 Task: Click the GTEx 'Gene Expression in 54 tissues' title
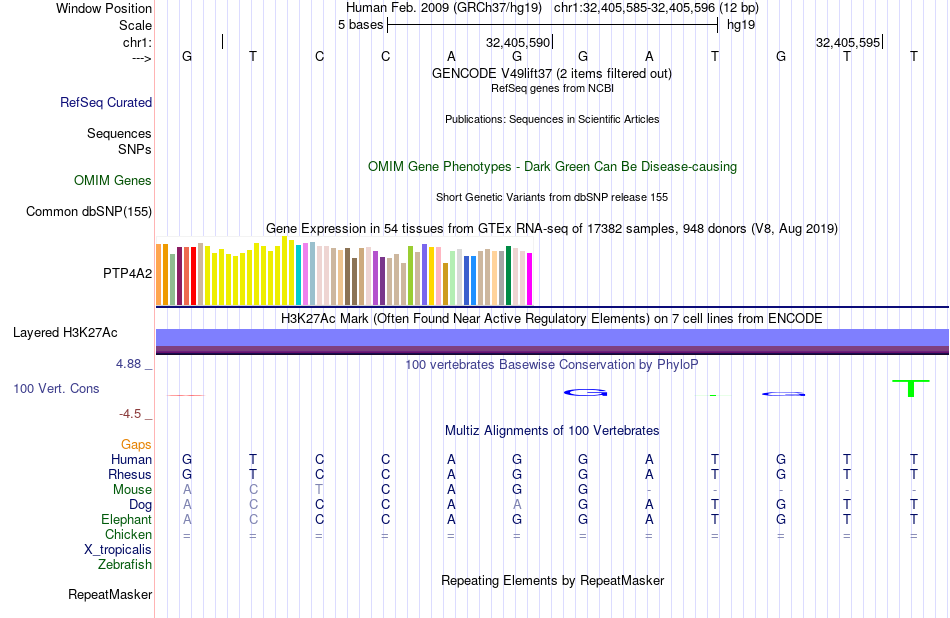(x=552, y=228)
